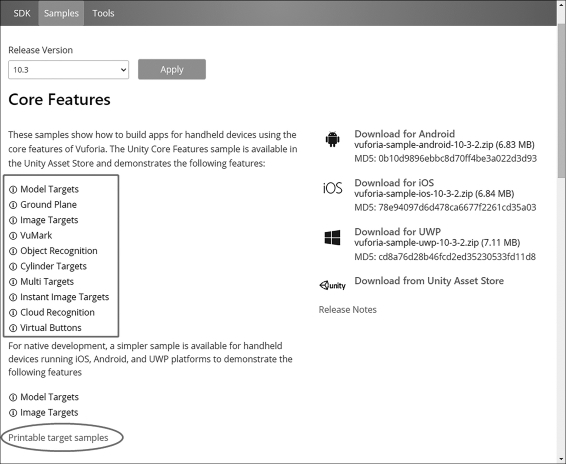566x464 pixels.
Task: Click info icon next to VuMark
Action: [x=13, y=236]
